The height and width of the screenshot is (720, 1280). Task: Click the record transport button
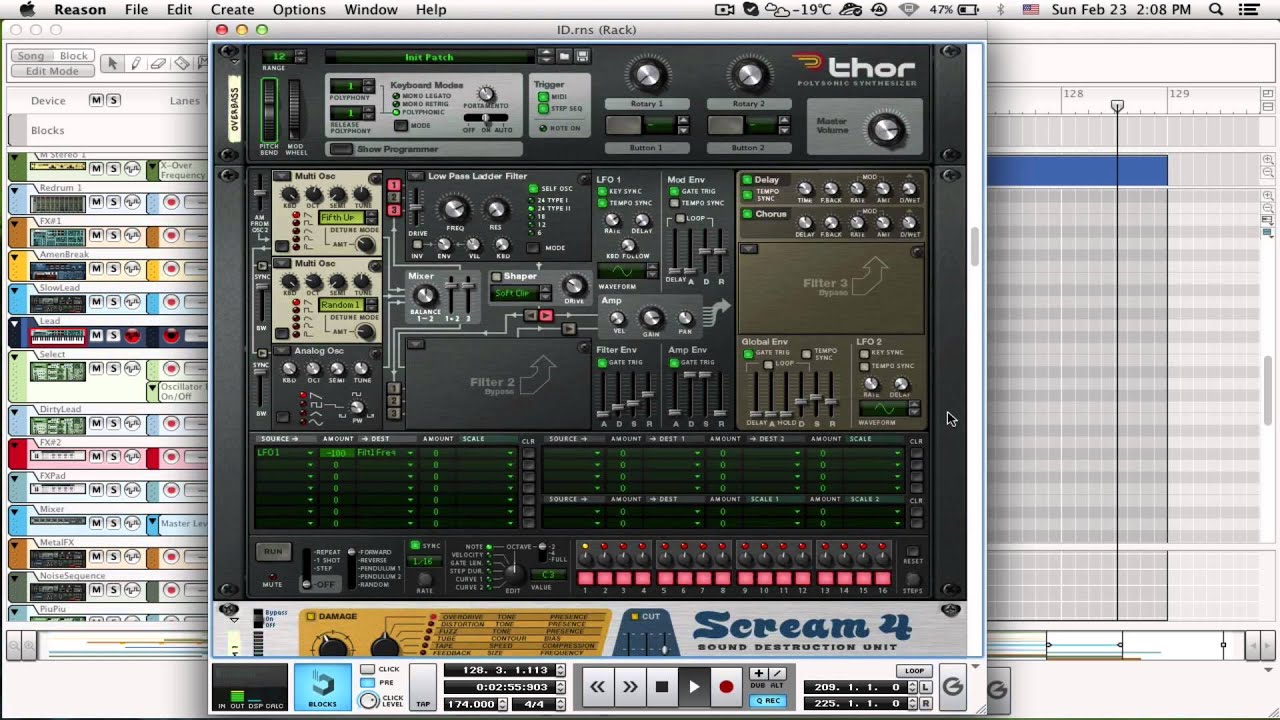pos(726,687)
